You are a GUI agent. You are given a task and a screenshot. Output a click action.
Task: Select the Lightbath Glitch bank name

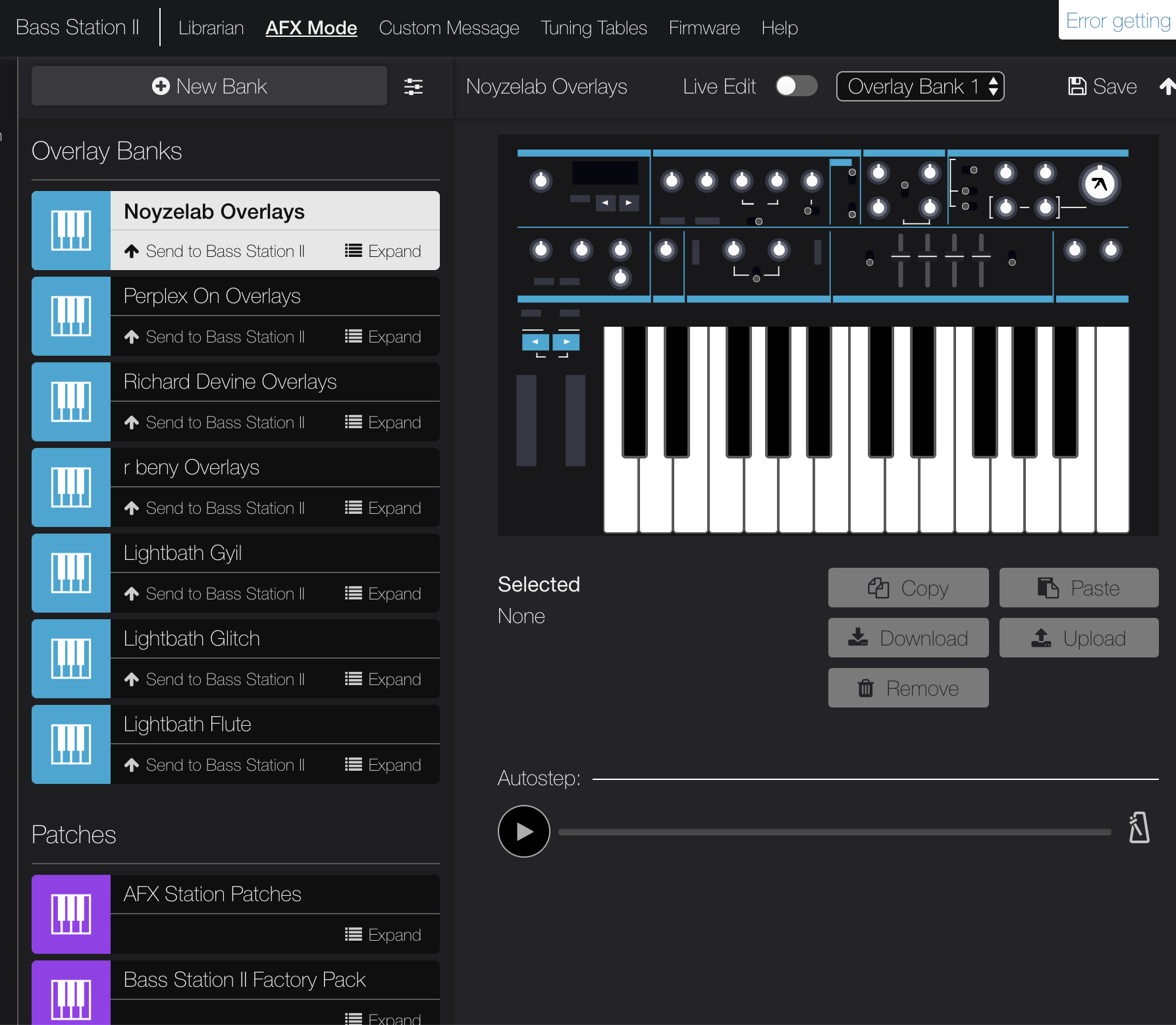192,638
